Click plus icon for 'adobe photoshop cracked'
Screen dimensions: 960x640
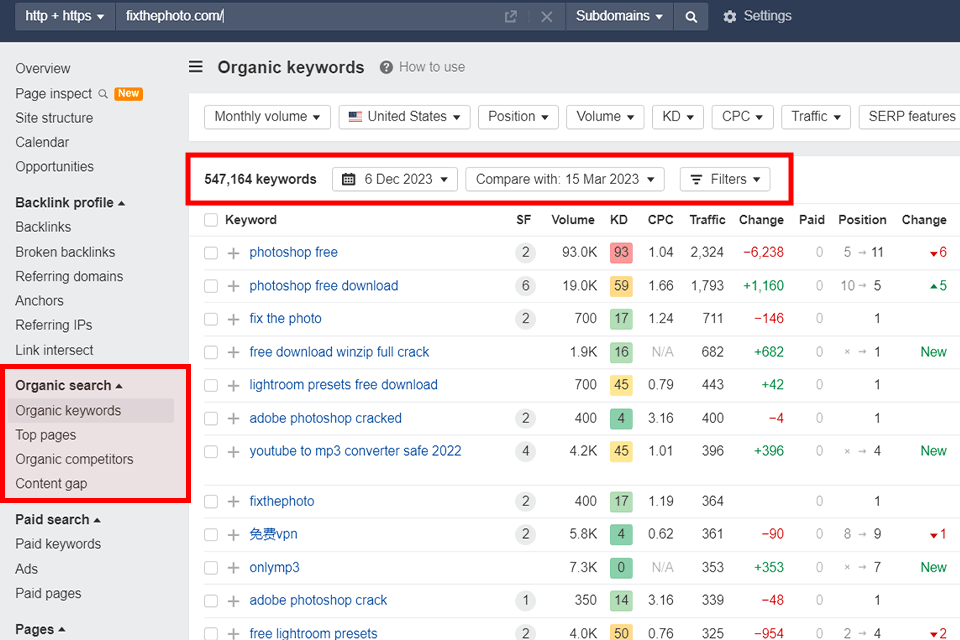[x=233, y=418]
